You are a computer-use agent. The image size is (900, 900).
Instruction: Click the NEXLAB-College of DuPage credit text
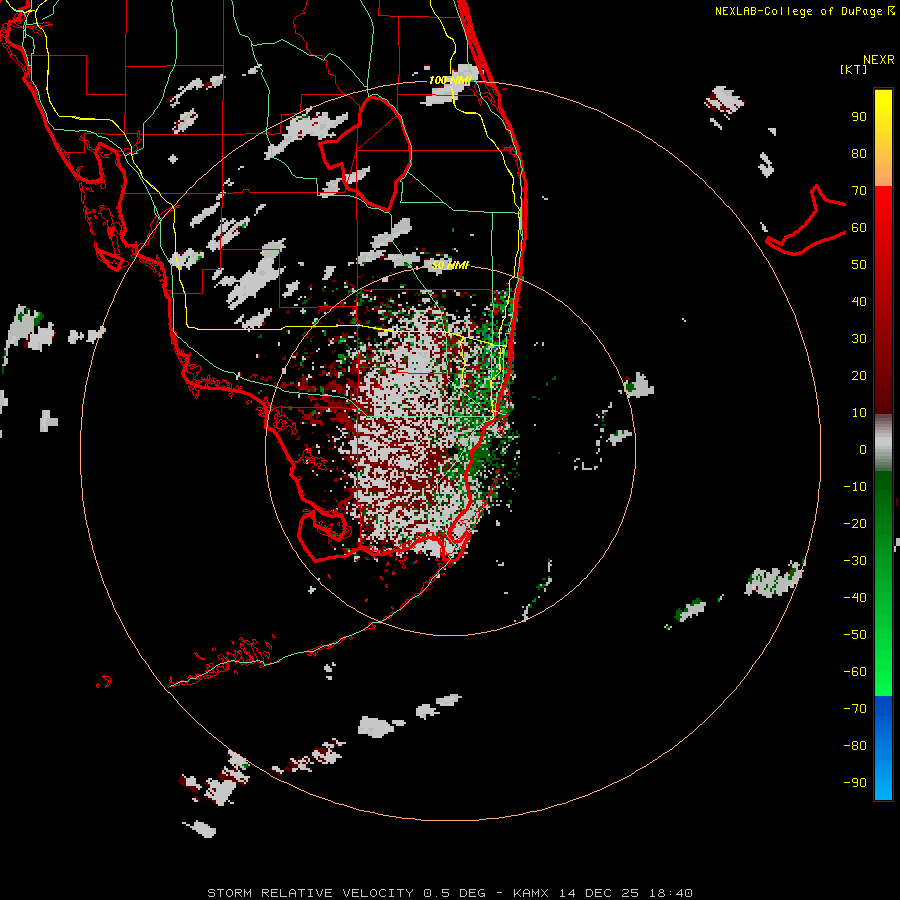[805, 11]
